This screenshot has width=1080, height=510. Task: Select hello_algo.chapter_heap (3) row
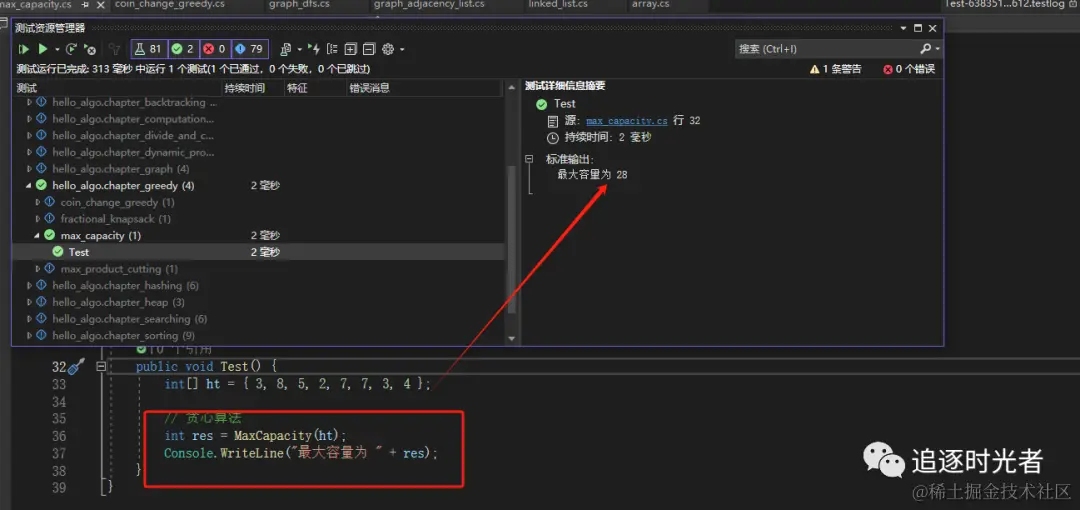coord(258,303)
